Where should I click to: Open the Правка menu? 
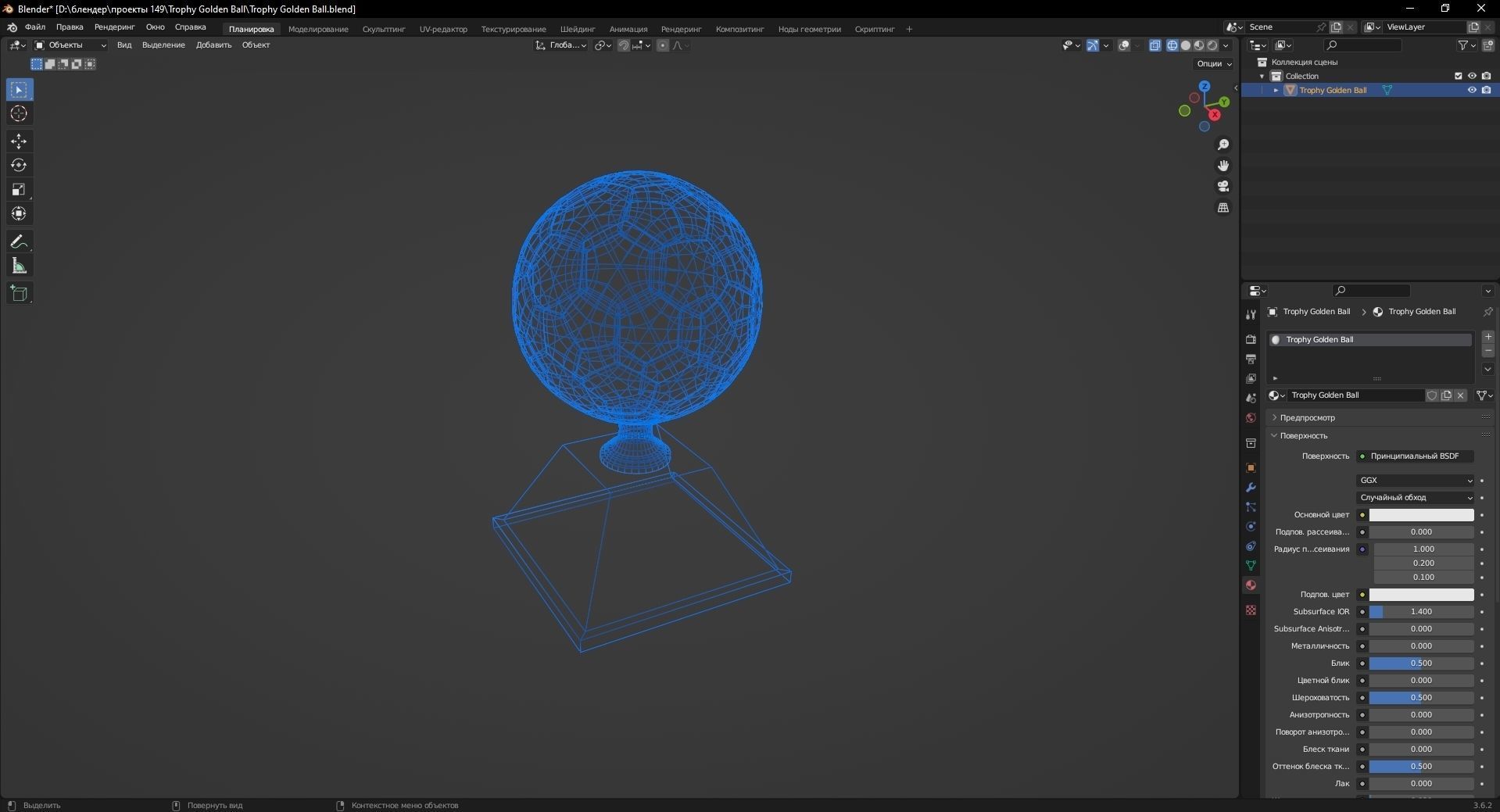click(x=70, y=27)
